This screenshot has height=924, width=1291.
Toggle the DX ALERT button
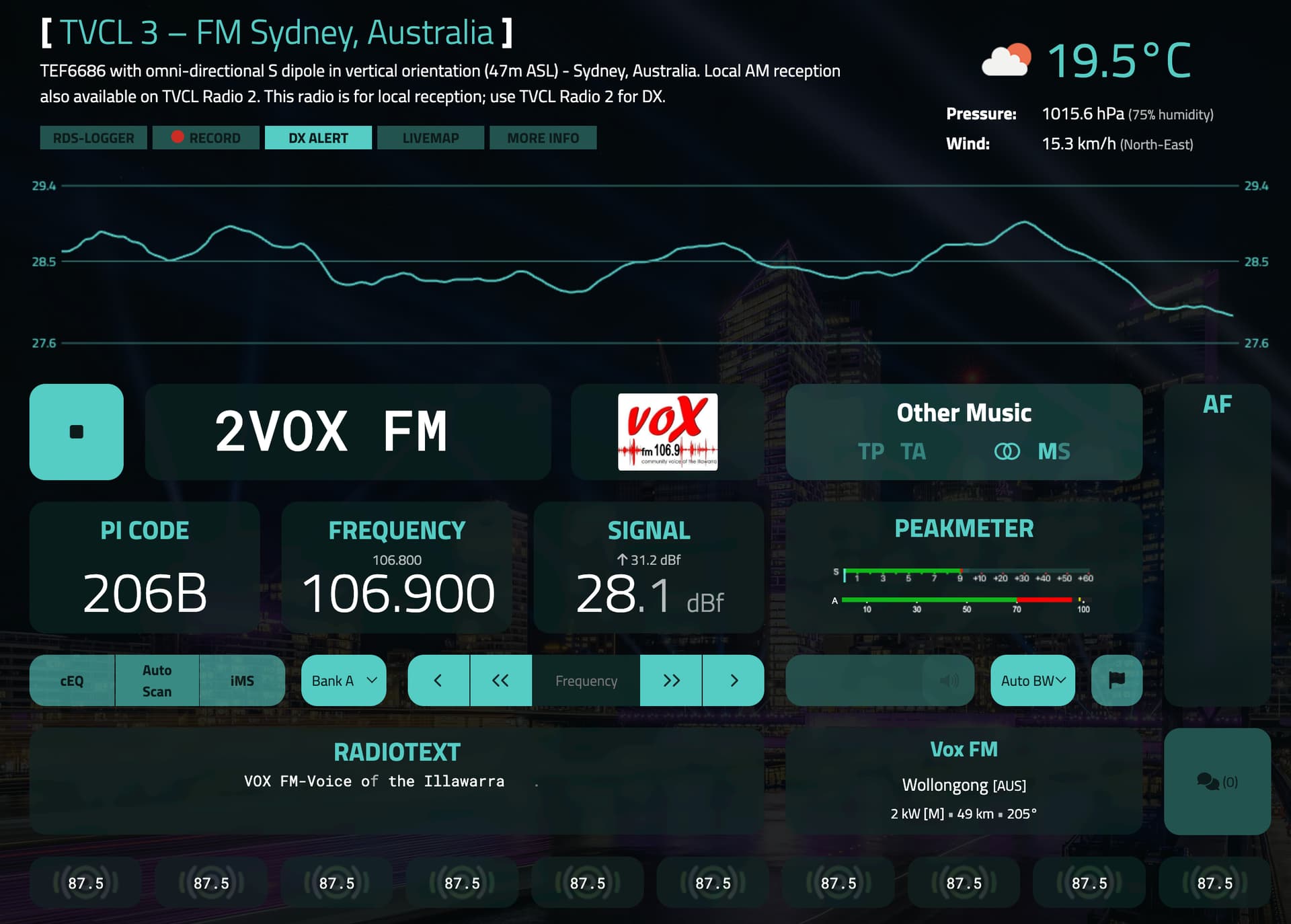click(x=318, y=138)
